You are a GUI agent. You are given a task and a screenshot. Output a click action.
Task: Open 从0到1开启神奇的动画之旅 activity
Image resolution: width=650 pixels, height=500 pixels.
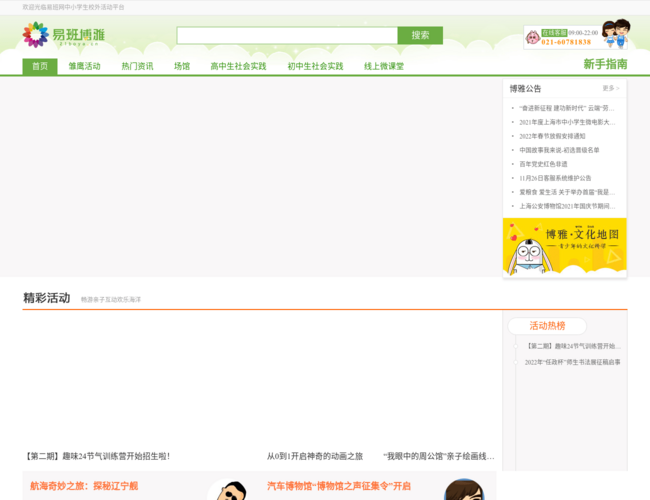click(x=315, y=456)
